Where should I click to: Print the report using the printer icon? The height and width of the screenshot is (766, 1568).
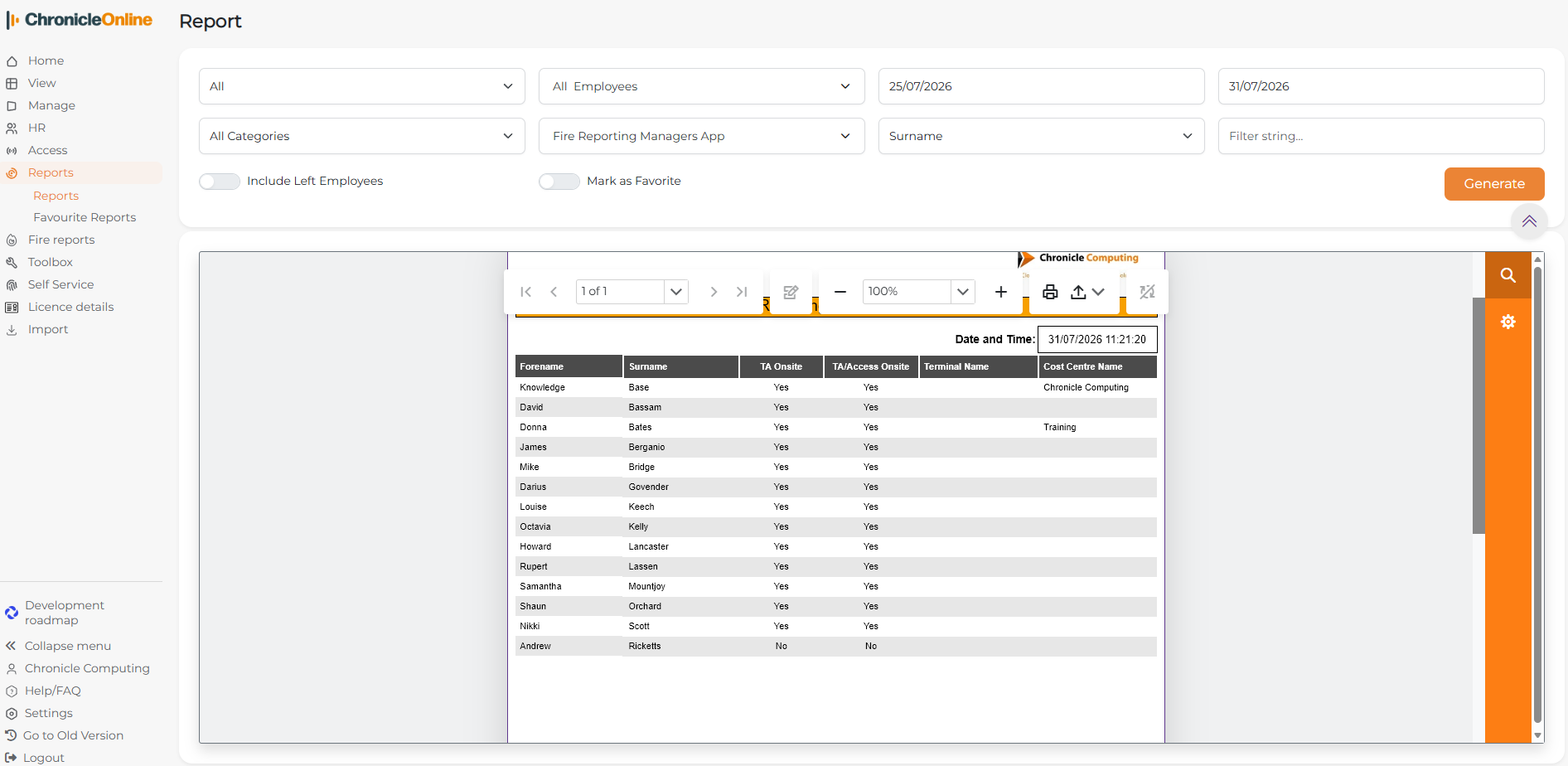(1050, 292)
